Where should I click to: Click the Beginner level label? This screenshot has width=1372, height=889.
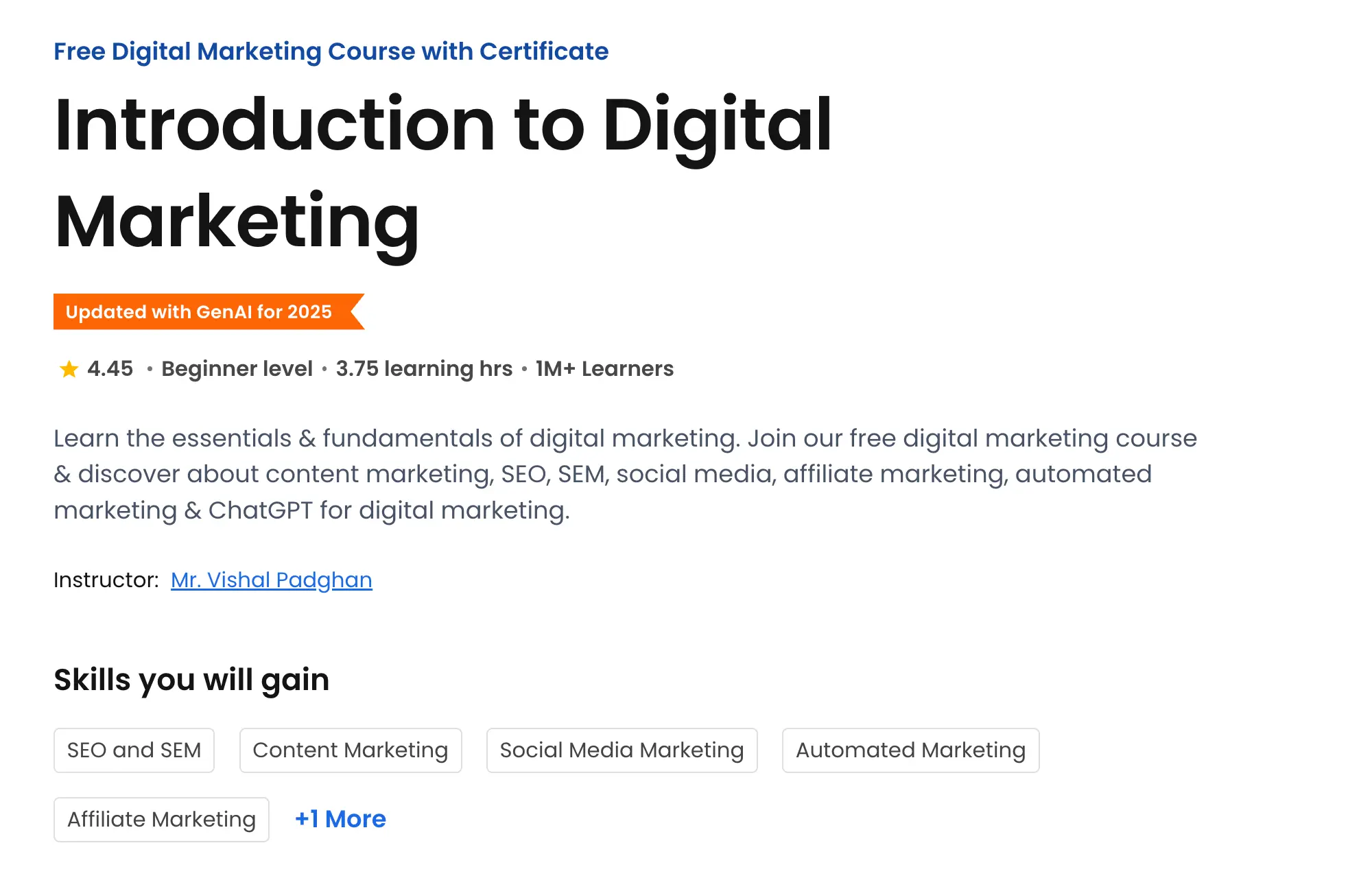[237, 369]
